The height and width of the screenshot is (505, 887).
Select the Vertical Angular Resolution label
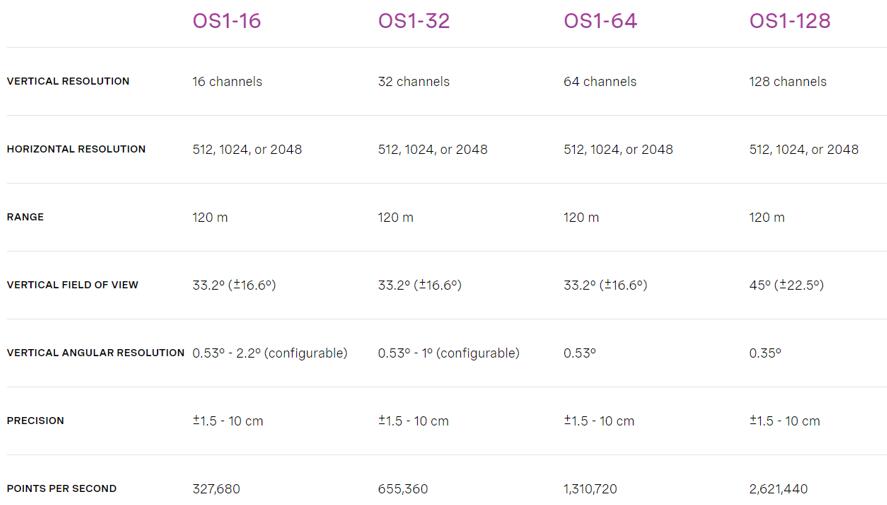click(95, 353)
